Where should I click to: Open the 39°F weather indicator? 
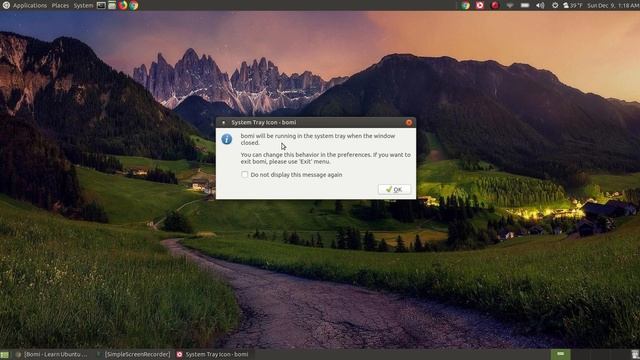573,5
